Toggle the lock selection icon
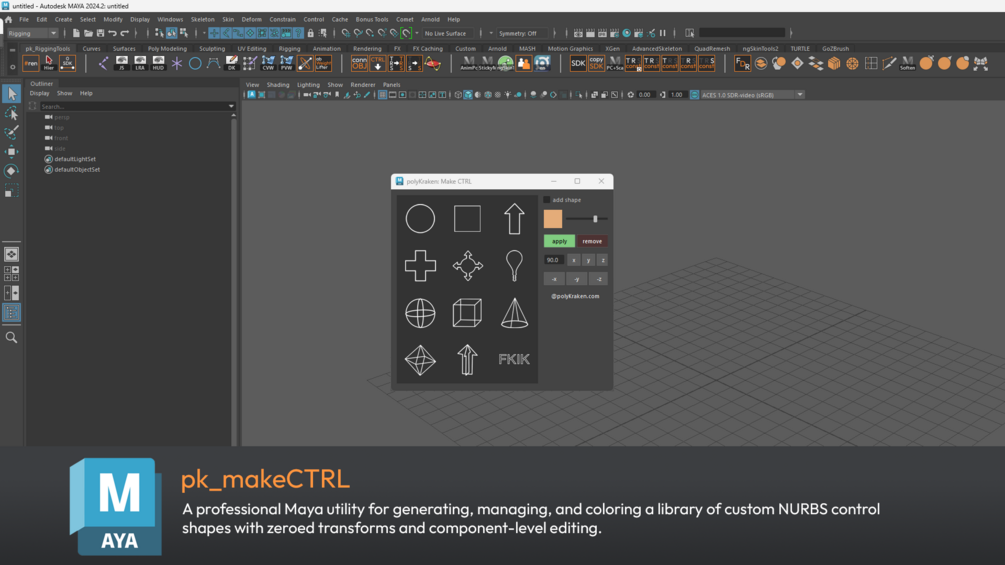This screenshot has height=565, width=1005. pyautogui.click(x=311, y=33)
